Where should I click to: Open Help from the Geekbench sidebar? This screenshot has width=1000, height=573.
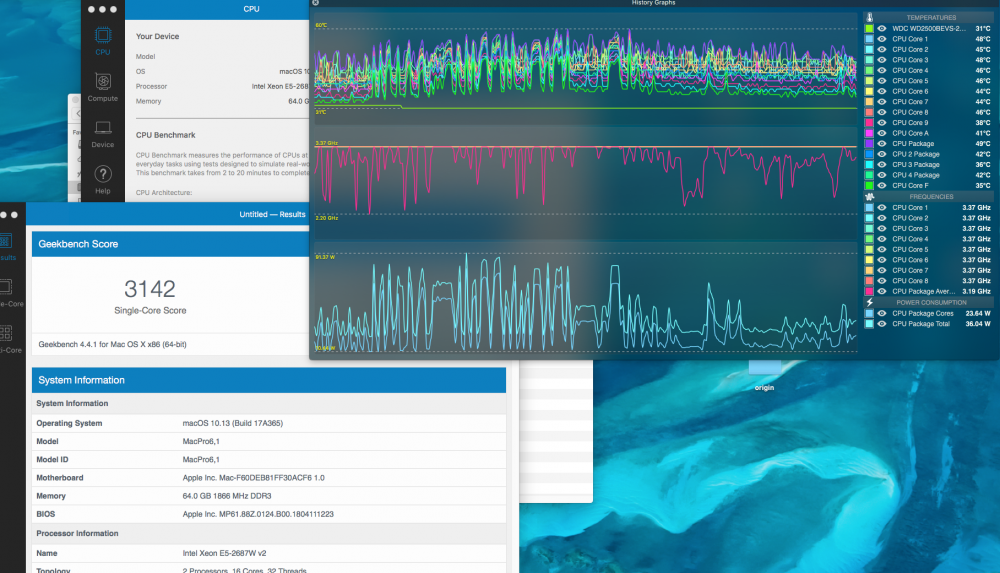pos(103,180)
